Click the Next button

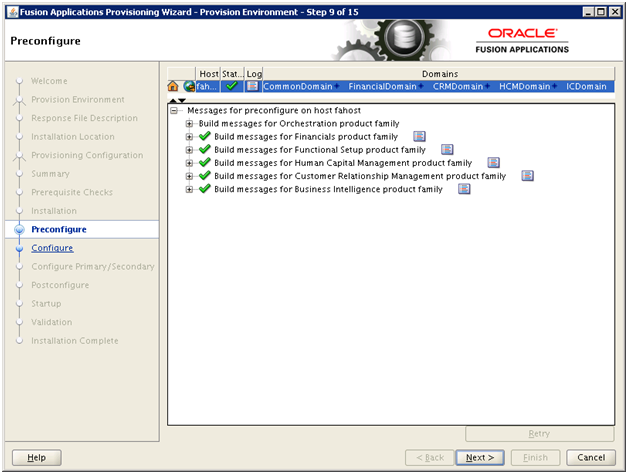[480, 458]
